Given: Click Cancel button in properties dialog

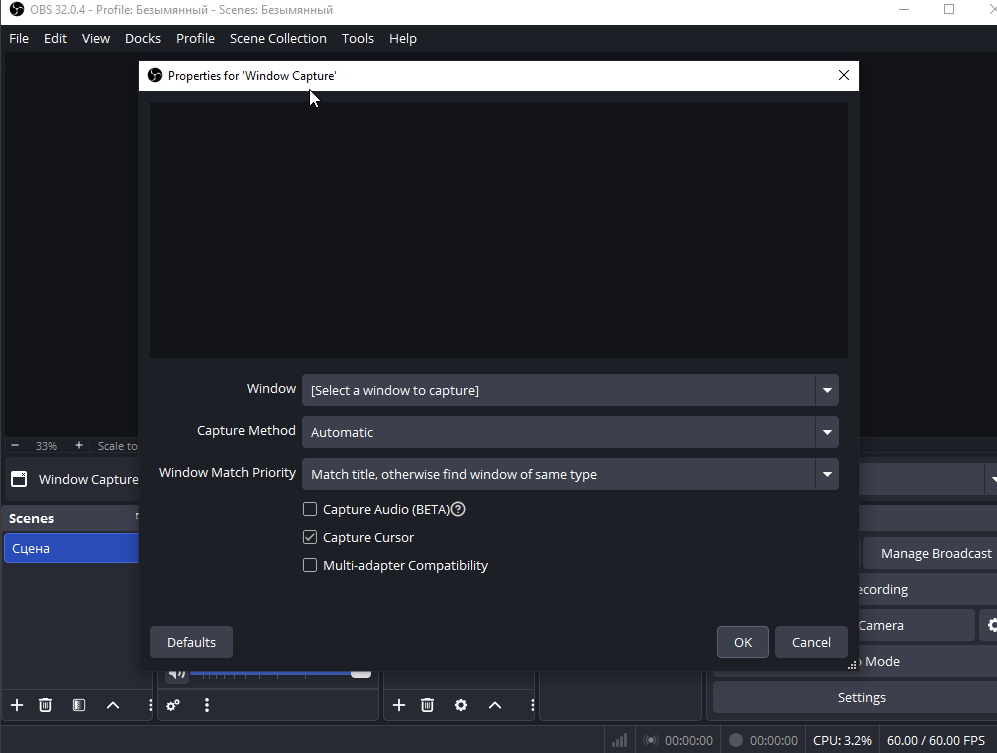Looking at the screenshot, I should 811,642.
